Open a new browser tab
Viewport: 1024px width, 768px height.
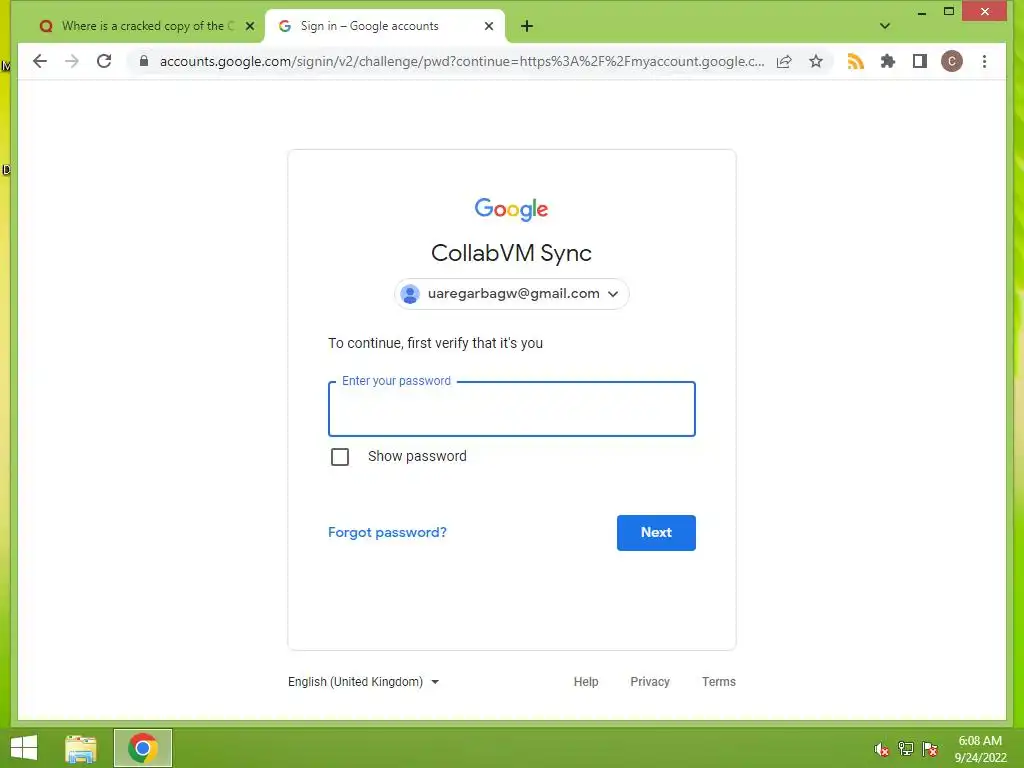click(527, 26)
